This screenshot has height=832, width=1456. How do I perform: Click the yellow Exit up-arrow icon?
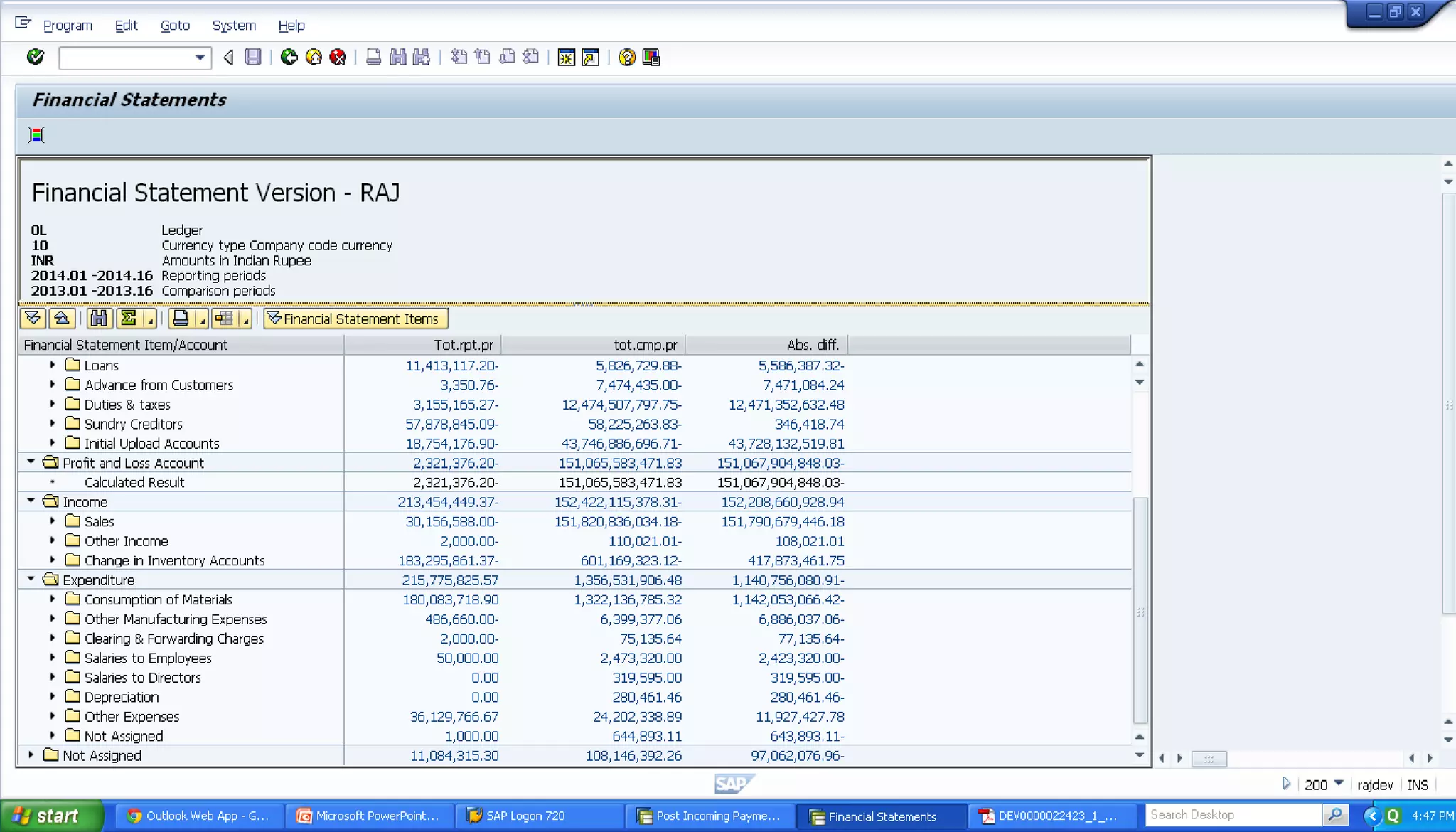(314, 57)
